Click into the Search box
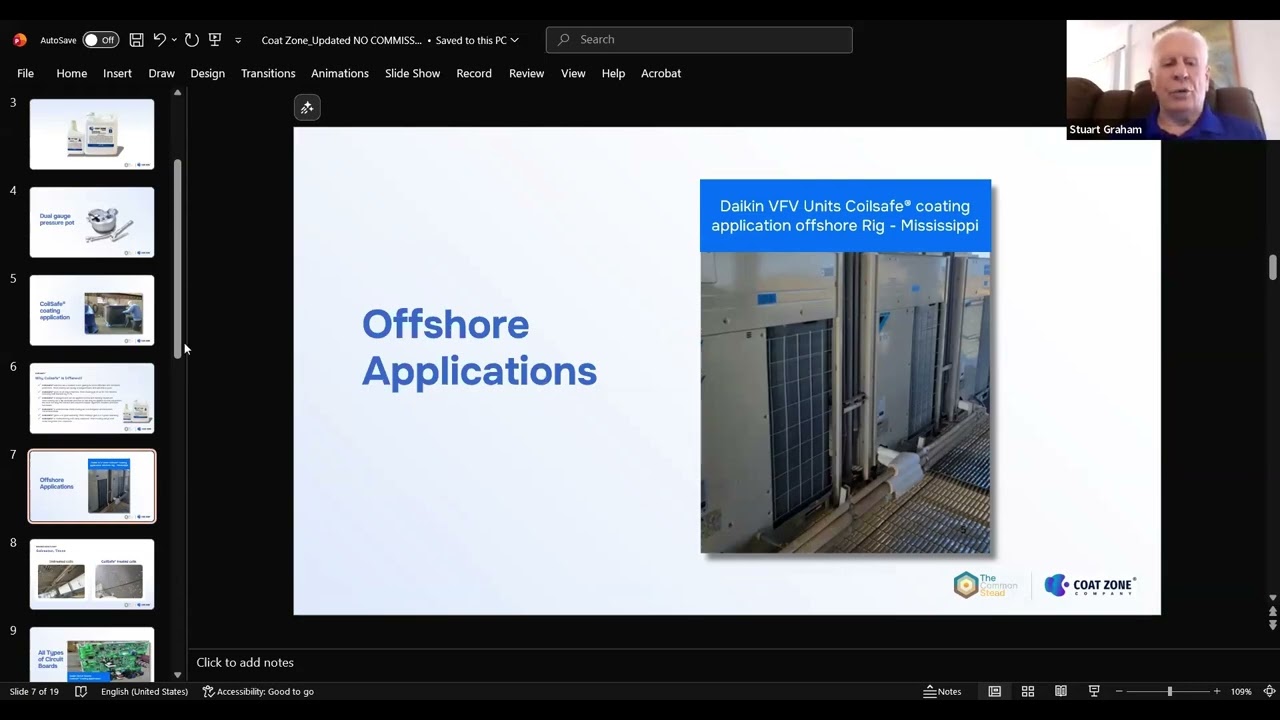Screen dimensions: 1280x720 pos(699,39)
